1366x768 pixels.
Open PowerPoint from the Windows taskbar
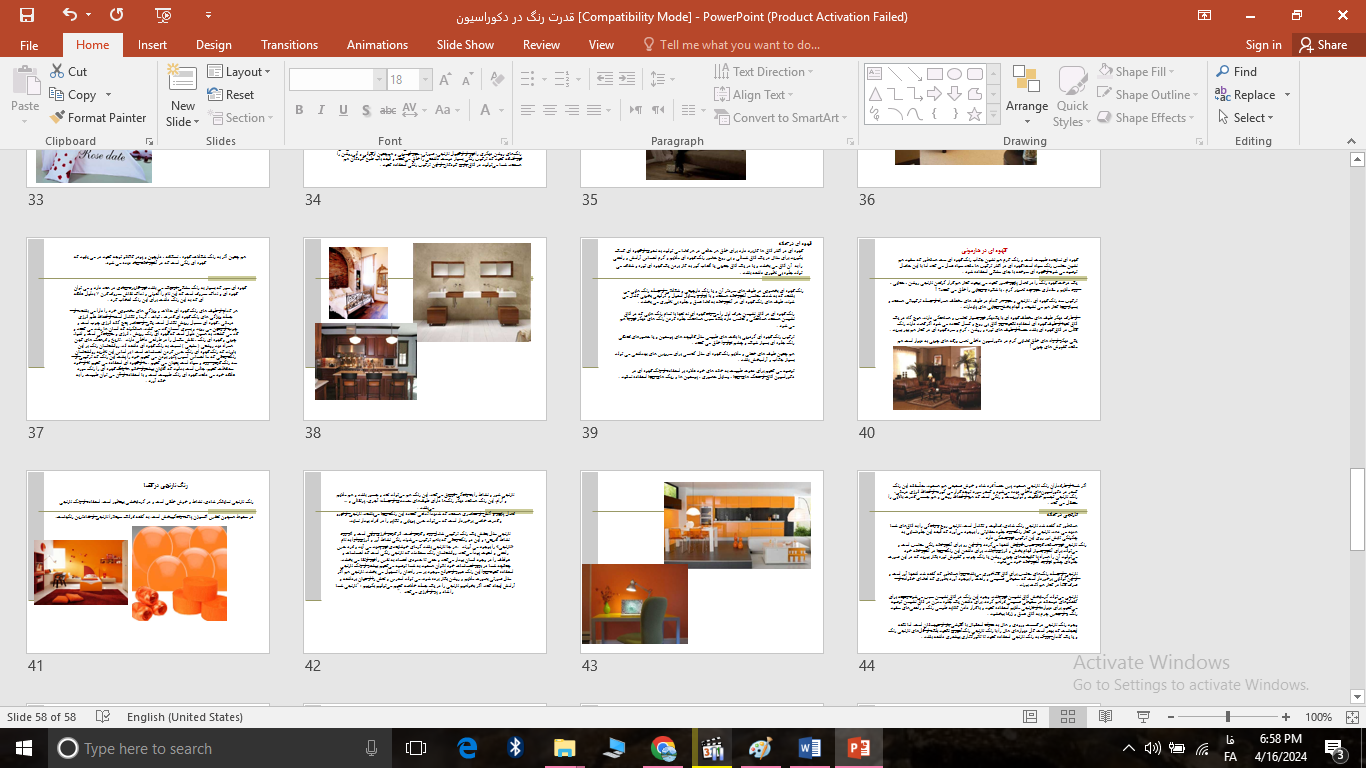coord(858,748)
